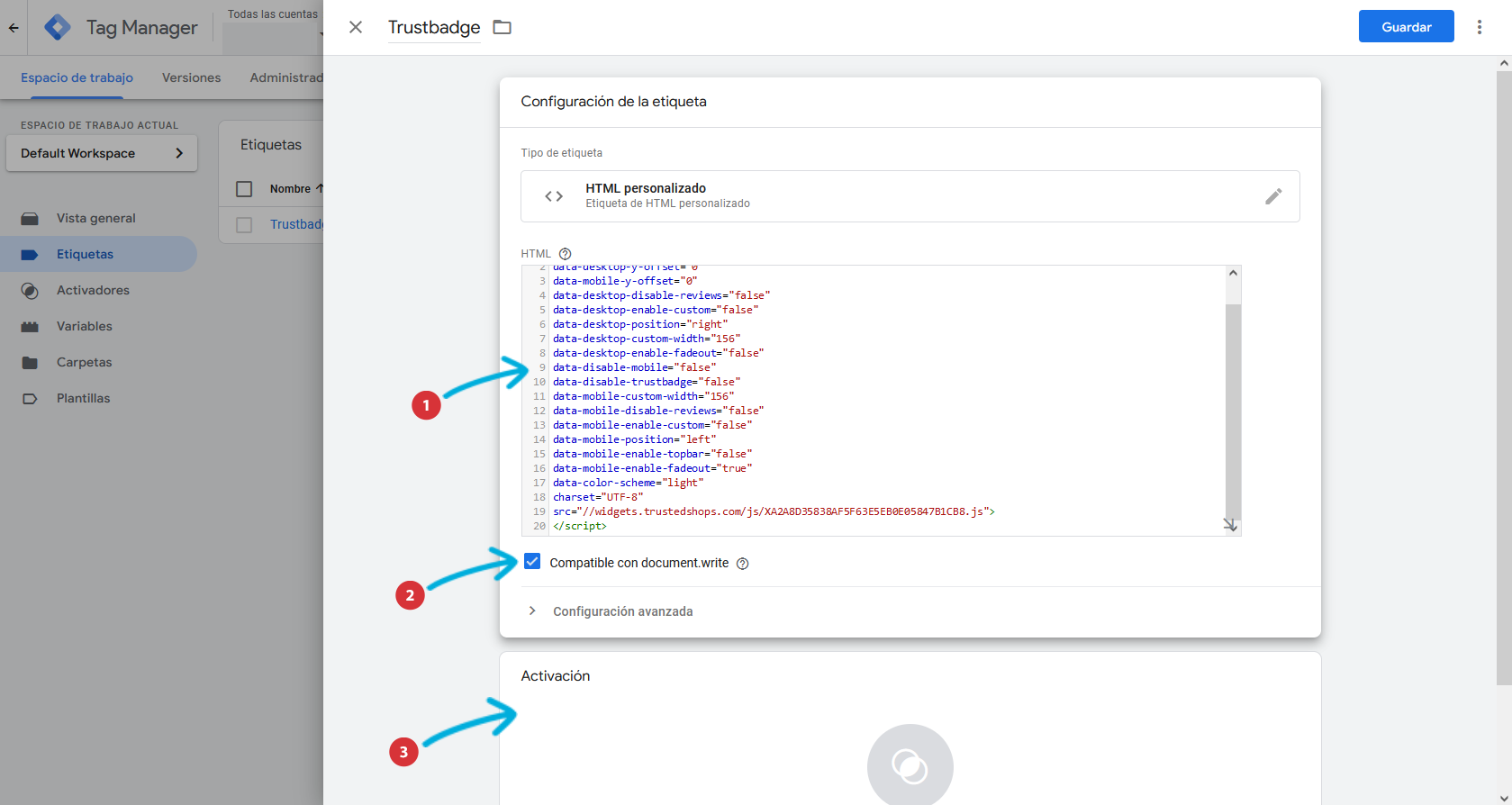Click the Plantillas label icon
This screenshot has width=1512, height=805.
point(30,399)
